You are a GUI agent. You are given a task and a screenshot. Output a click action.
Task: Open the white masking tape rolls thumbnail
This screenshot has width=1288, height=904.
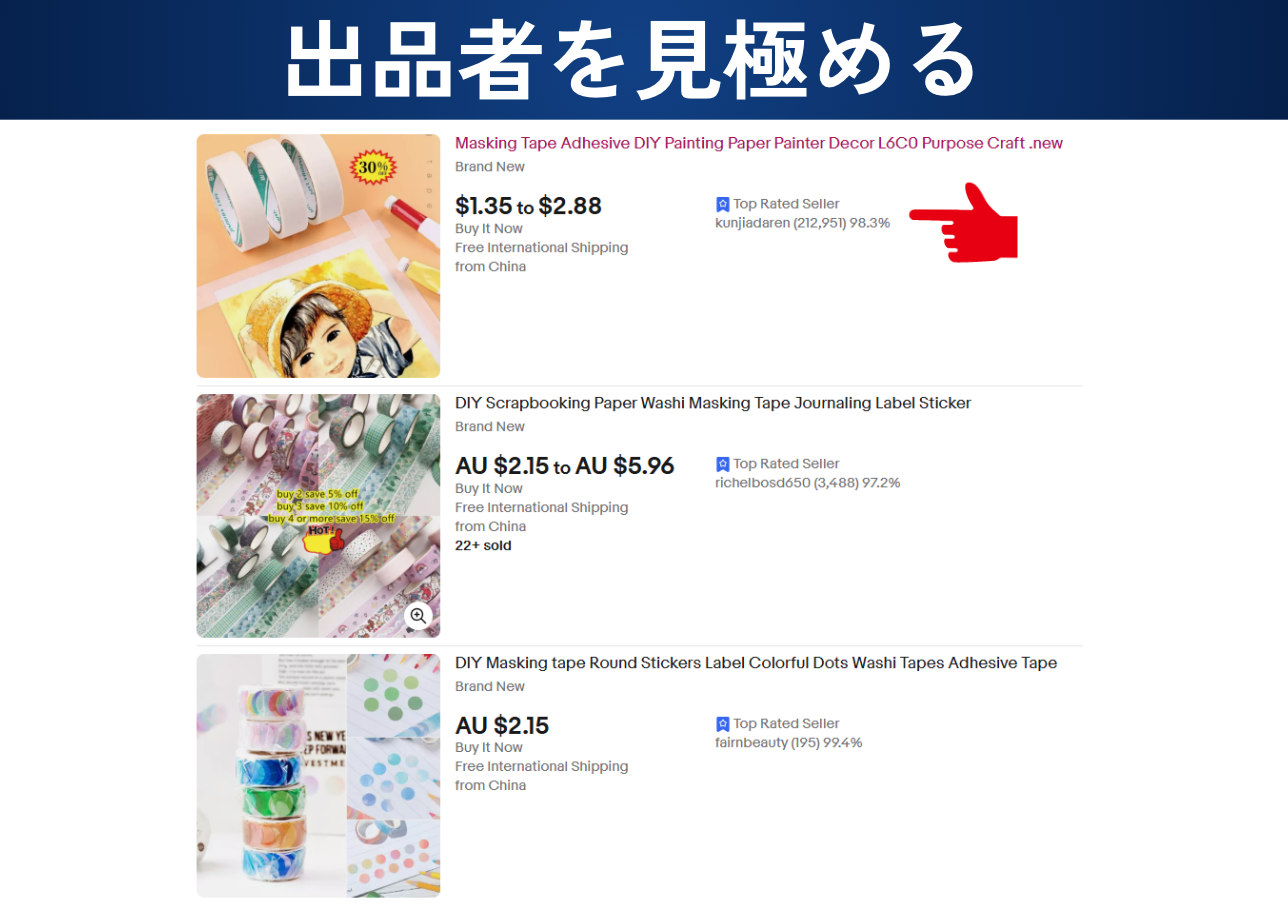click(318, 256)
